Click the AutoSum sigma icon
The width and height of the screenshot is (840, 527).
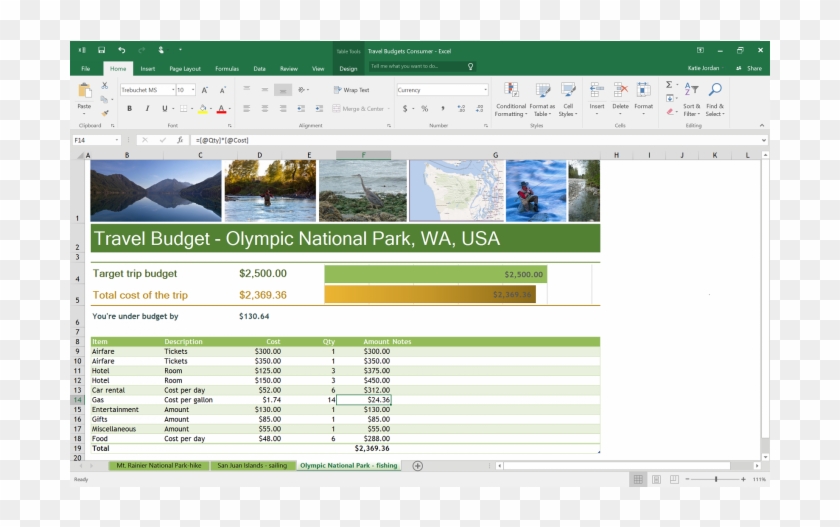[x=669, y=85]
